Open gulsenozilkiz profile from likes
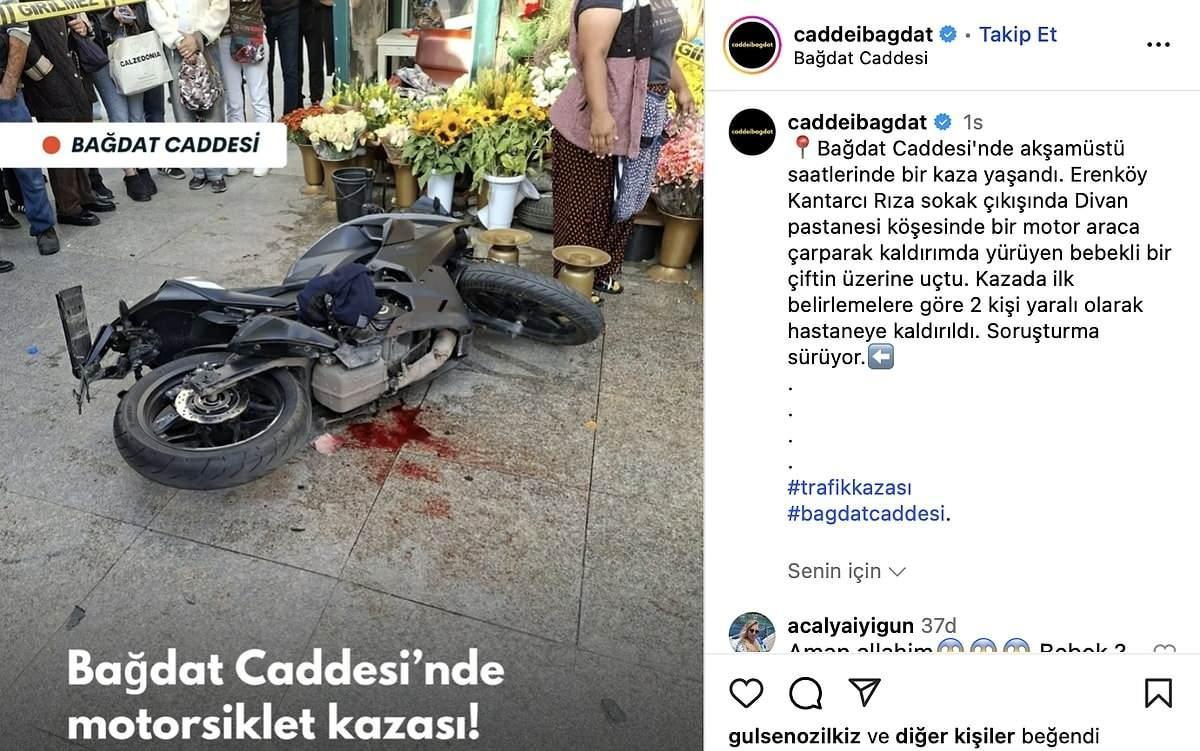This screenshot has height=751, width=1200. 788,736
